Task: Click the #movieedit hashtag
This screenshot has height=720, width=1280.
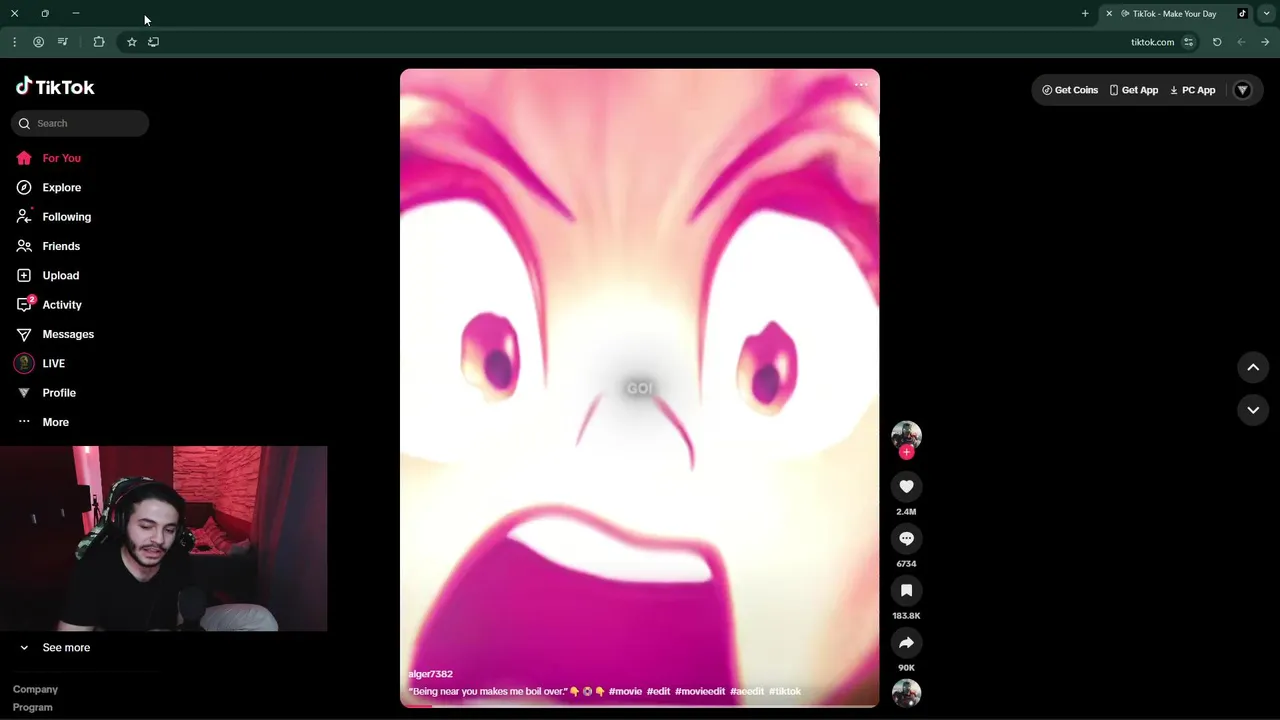Action: coord(700,691)
